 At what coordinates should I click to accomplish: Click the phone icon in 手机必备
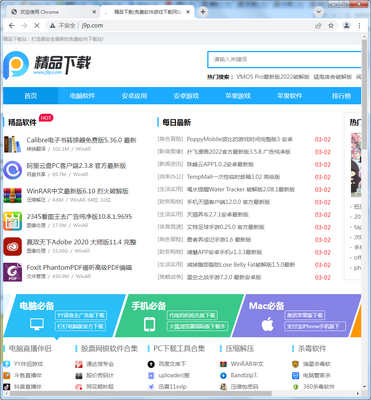[149, 324]
